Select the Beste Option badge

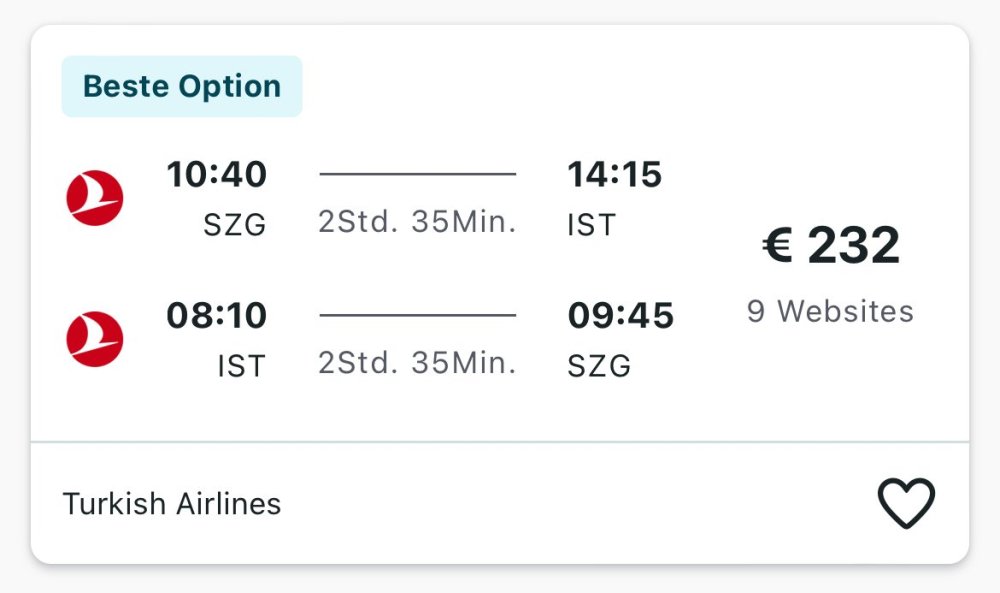182,87
